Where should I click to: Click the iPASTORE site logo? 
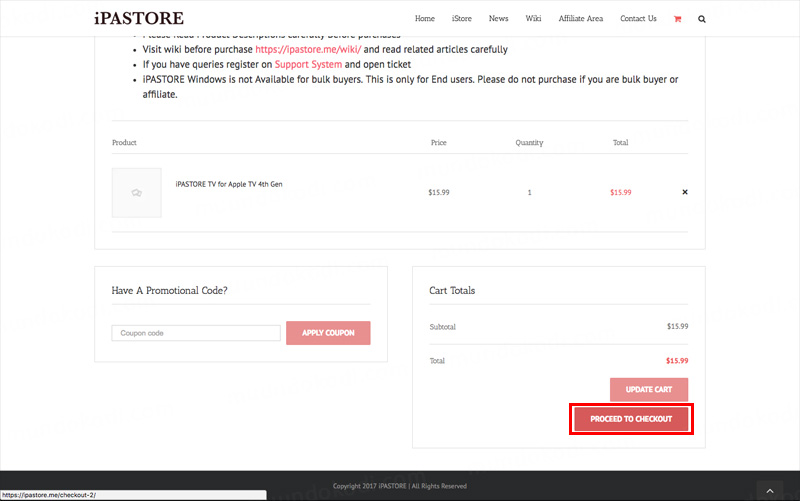coord(139,18)
